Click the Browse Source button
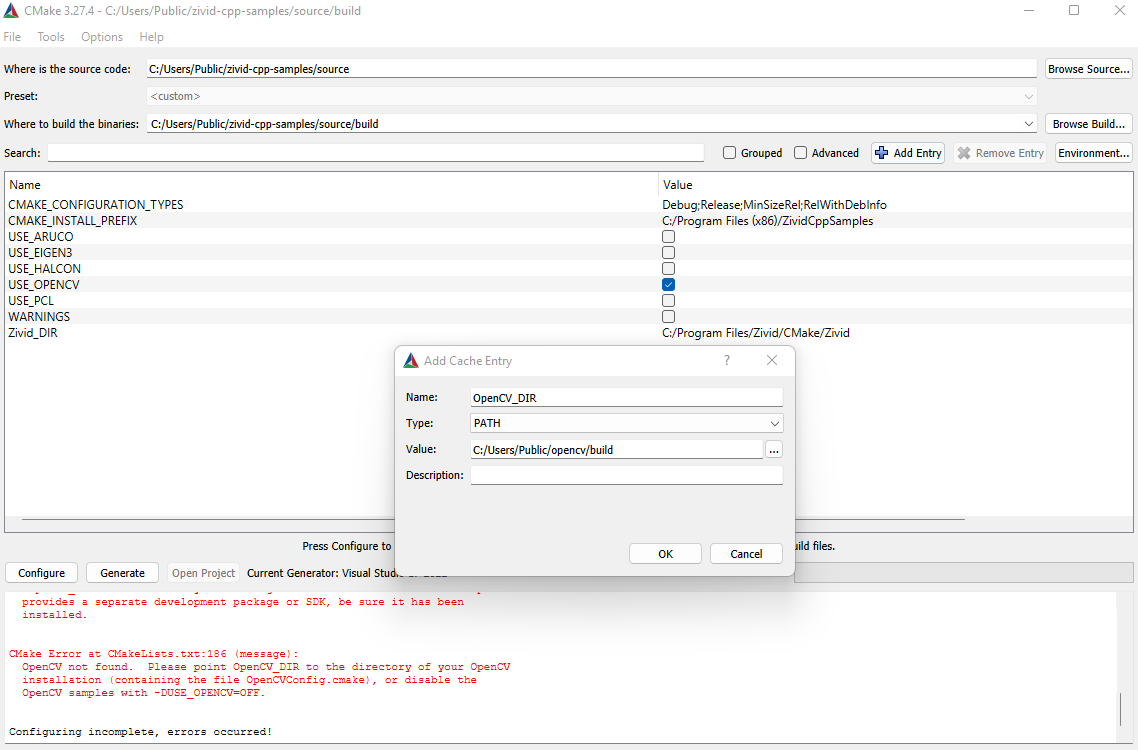Viewport: 1138px width, 750px height. click(1089, 69)
